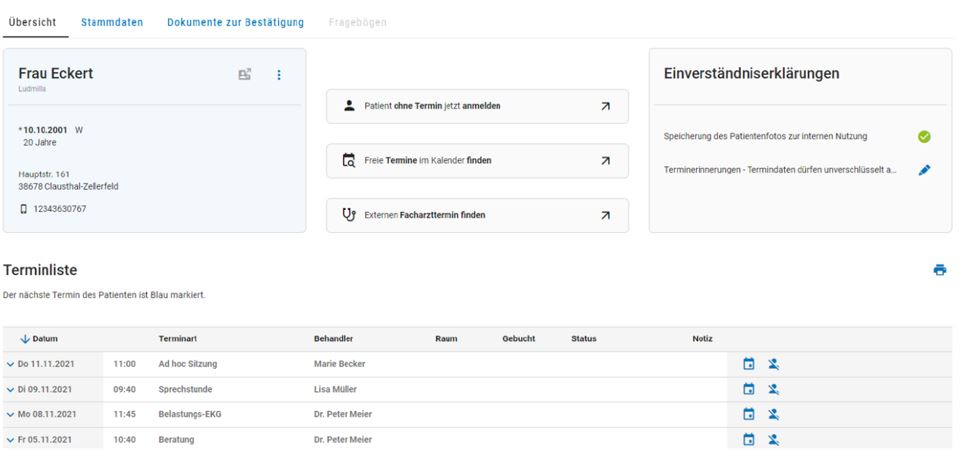The height and width of the screenshot is (465, 961).
Task: Expand the Di 09.11.2021 appointment row
Action: 11,390
